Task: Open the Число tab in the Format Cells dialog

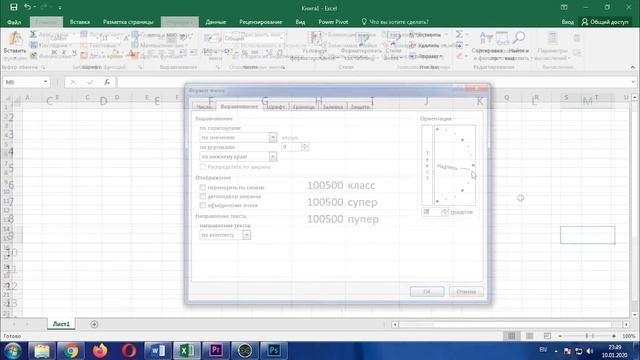Action: (204, 107)
